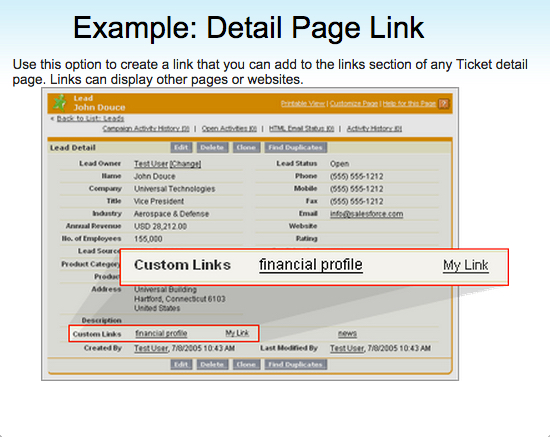
Task: Open Test User link beside Last Modified By
Action: pos(347,348)
